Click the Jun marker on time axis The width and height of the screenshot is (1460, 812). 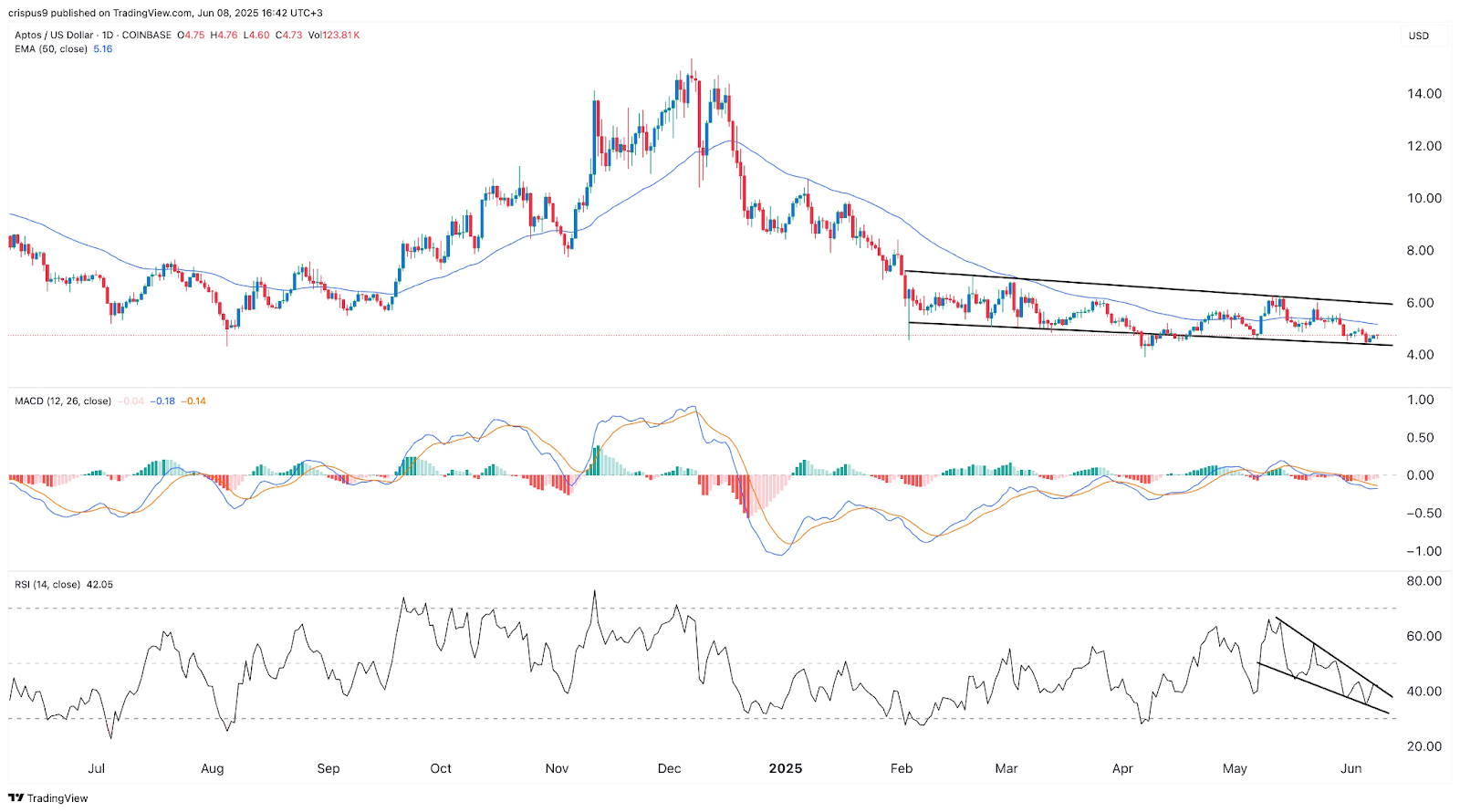[x=1351, y=768]
